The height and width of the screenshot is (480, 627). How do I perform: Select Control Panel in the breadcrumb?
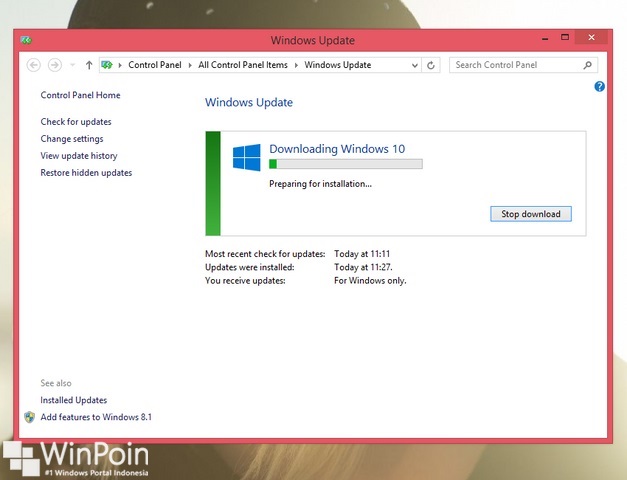pos(155,65)
